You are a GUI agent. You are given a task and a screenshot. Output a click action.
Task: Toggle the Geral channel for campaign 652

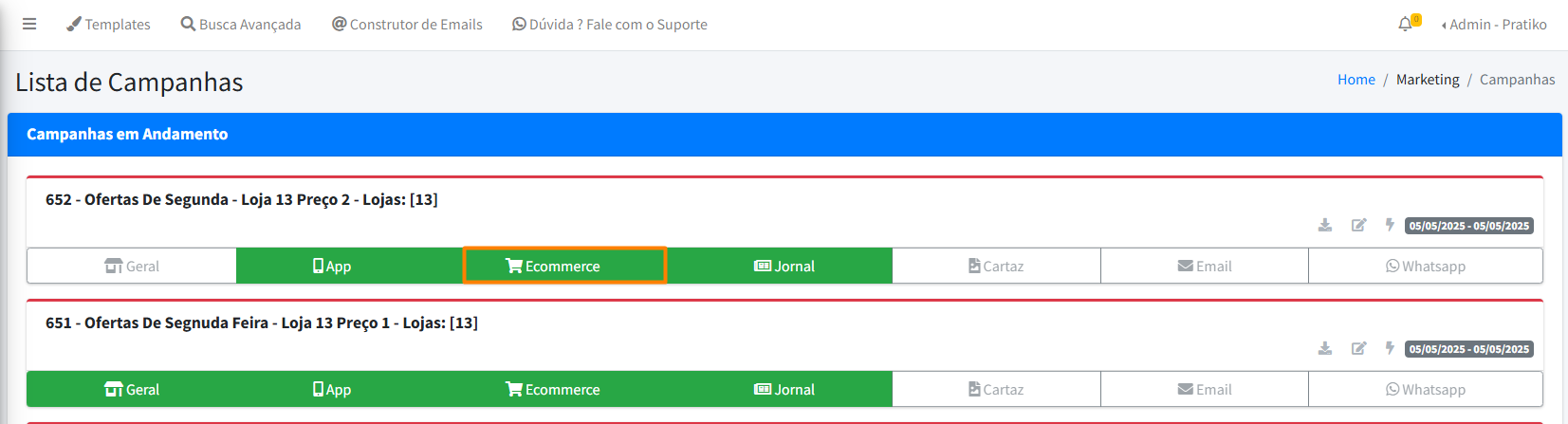pos(132,267)
